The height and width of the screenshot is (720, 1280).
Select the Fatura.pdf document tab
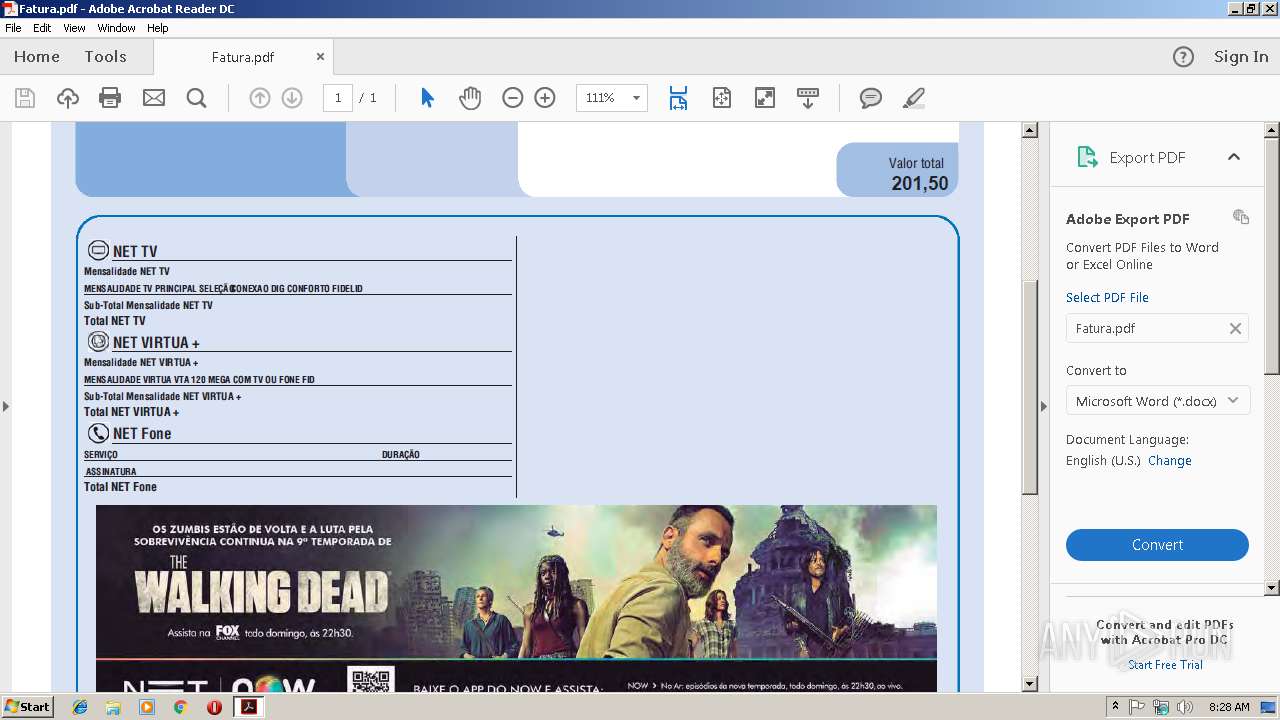coord(243,57)
